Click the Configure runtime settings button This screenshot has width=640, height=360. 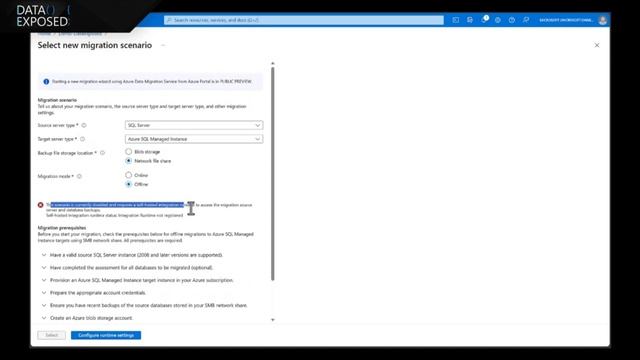106,335
